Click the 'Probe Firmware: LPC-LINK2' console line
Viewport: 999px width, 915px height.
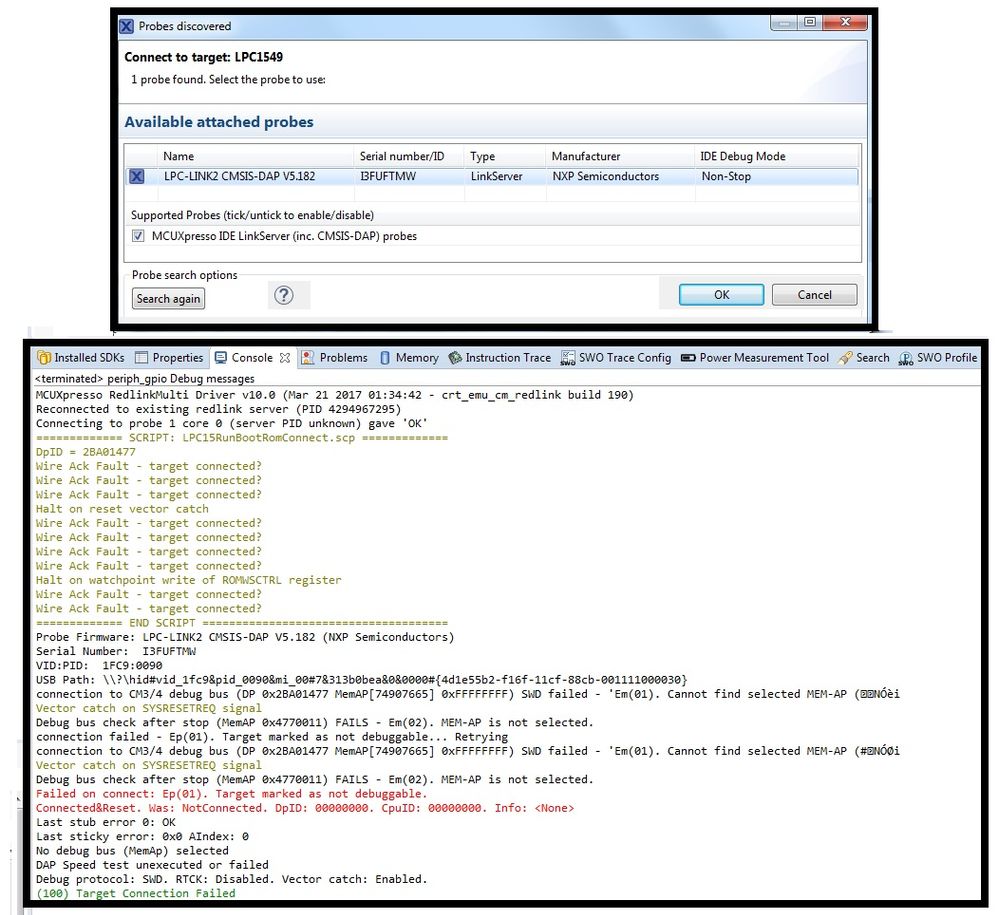click(245, 637)
